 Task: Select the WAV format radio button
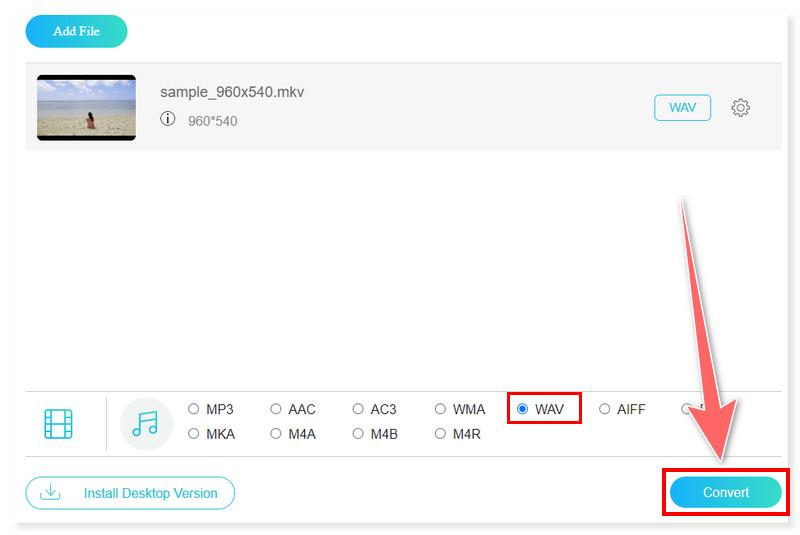(x=522, y=409)
